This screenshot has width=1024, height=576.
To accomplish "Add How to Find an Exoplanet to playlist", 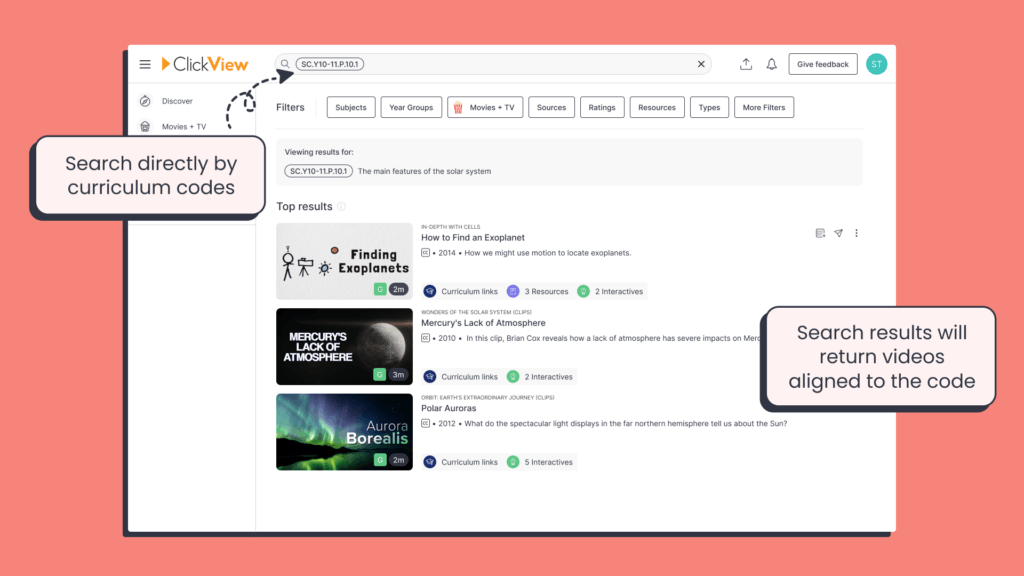I will click(x=820, y=232).
